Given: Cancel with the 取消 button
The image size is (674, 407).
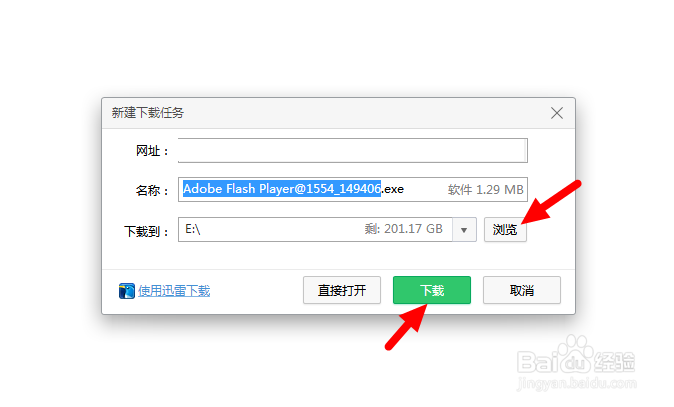Looking at the screenshot, I should click(x=521, y=290).
